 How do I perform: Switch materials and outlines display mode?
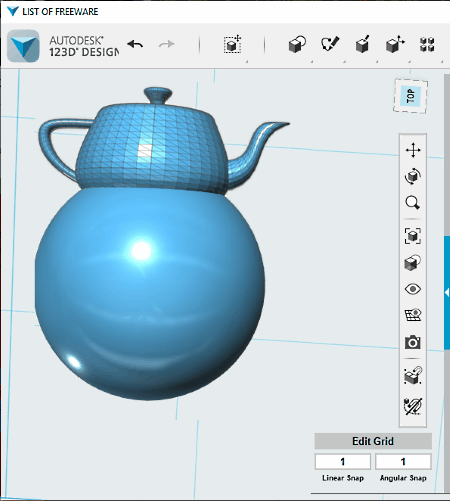[413, 262]
